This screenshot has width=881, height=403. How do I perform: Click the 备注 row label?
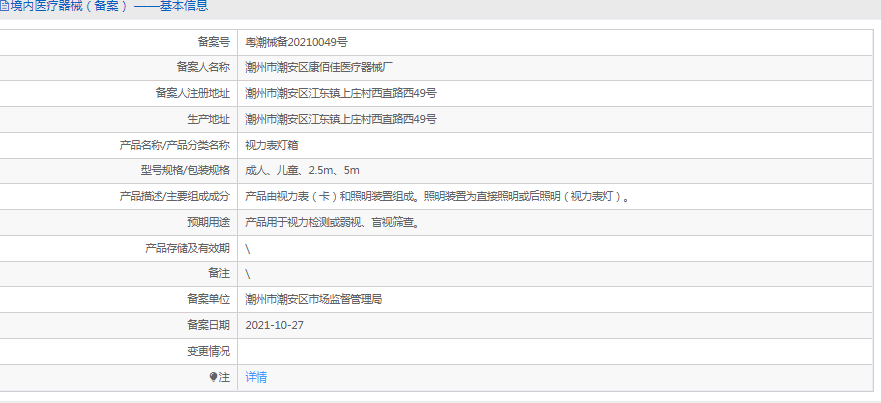point(219,273)
